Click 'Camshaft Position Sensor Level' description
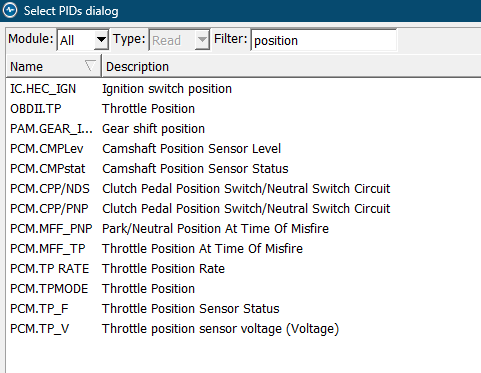 tap(192, 149)
